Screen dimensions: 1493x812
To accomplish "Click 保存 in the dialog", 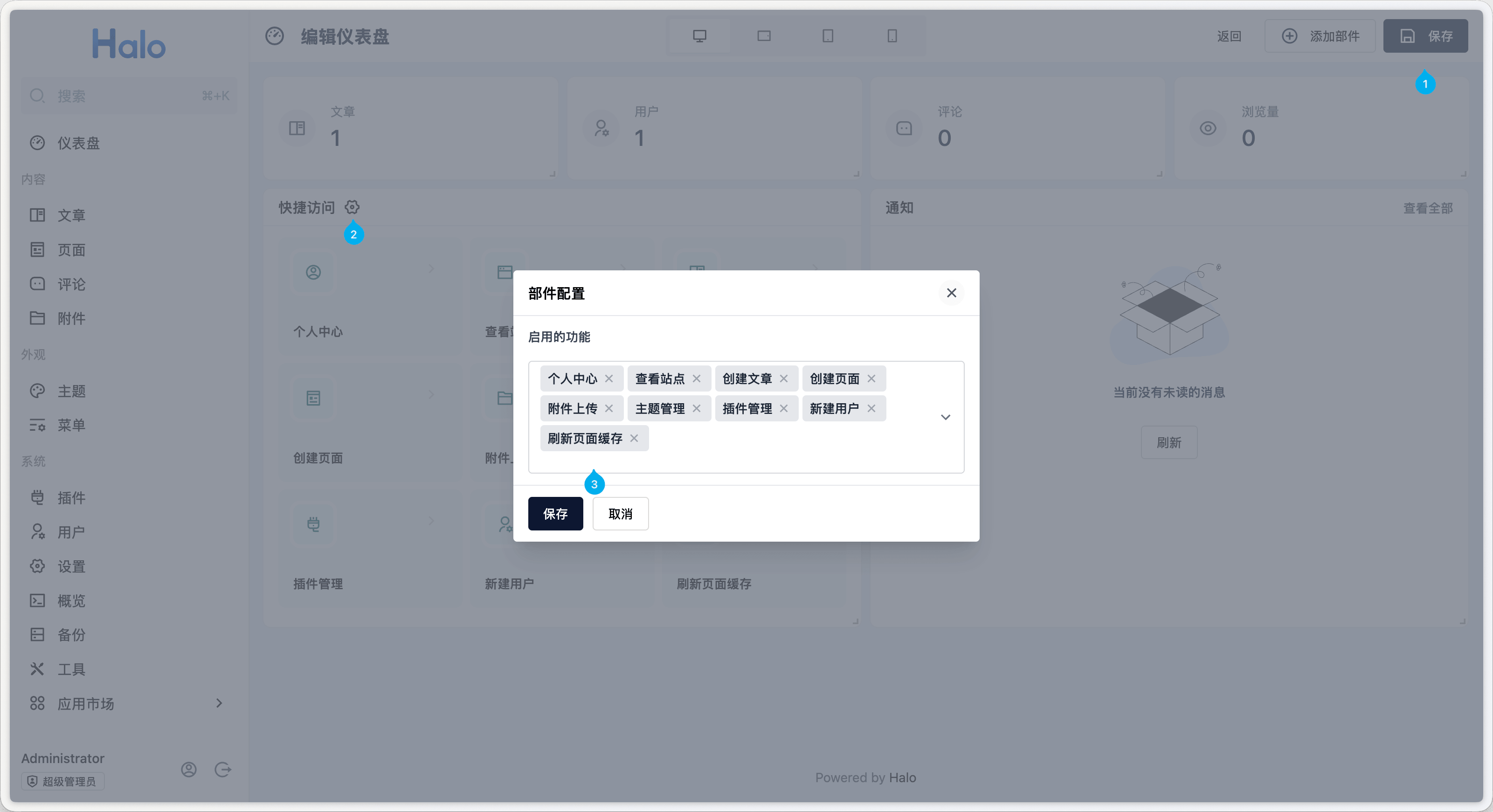I will pyautogui.click(x=555, y=514).
